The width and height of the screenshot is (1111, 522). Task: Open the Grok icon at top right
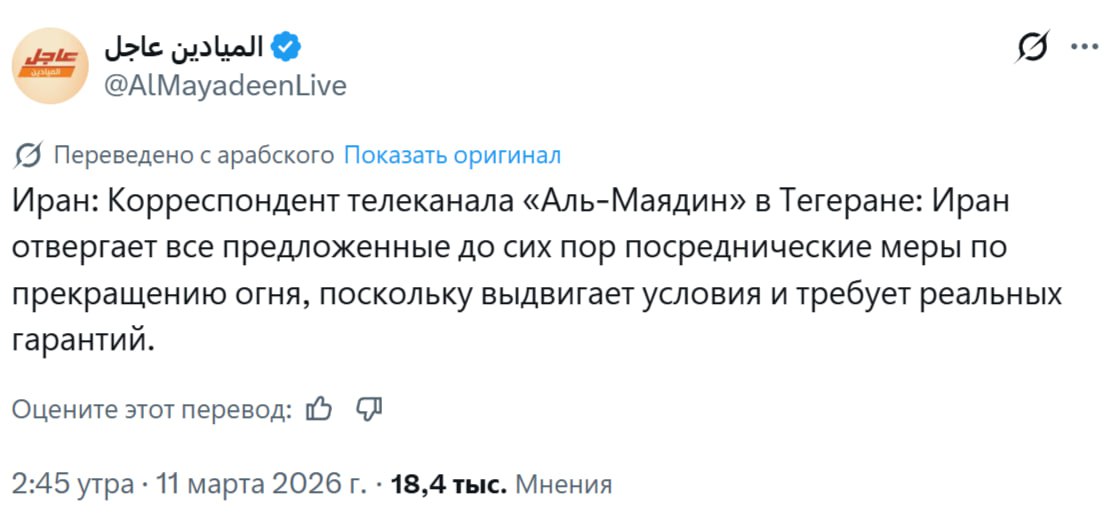pyautogui.click(x=1032, y=48)
